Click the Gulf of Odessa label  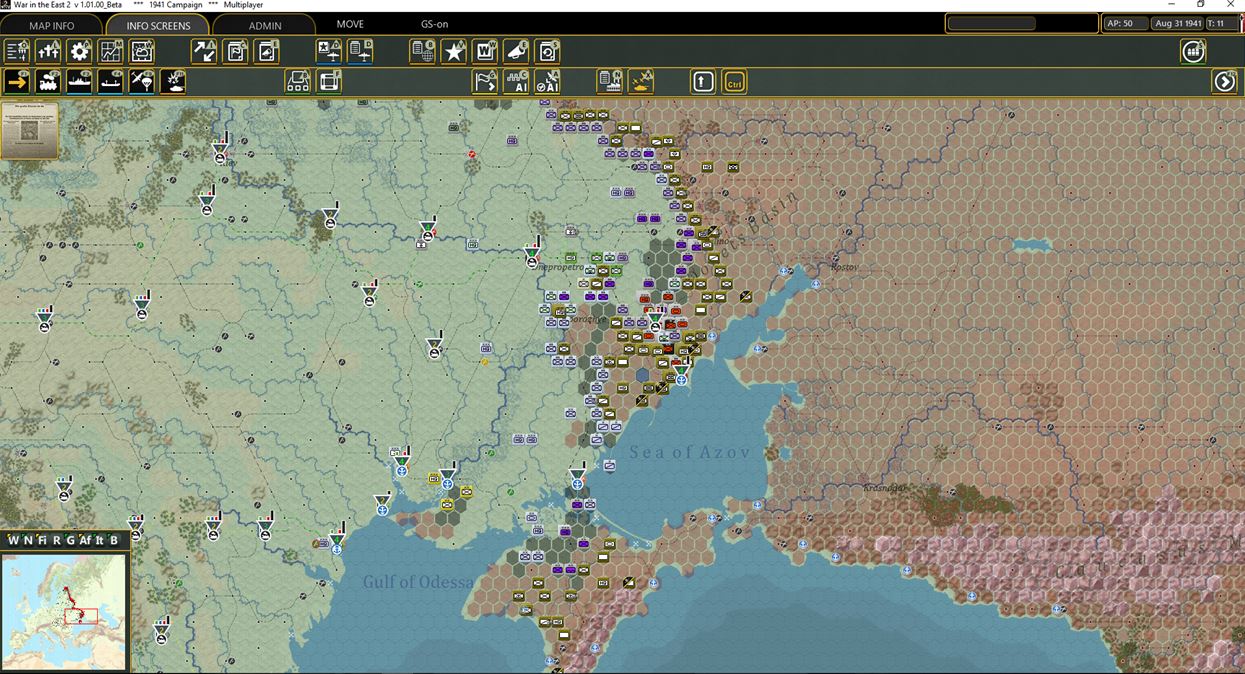[x=418, y=582]
